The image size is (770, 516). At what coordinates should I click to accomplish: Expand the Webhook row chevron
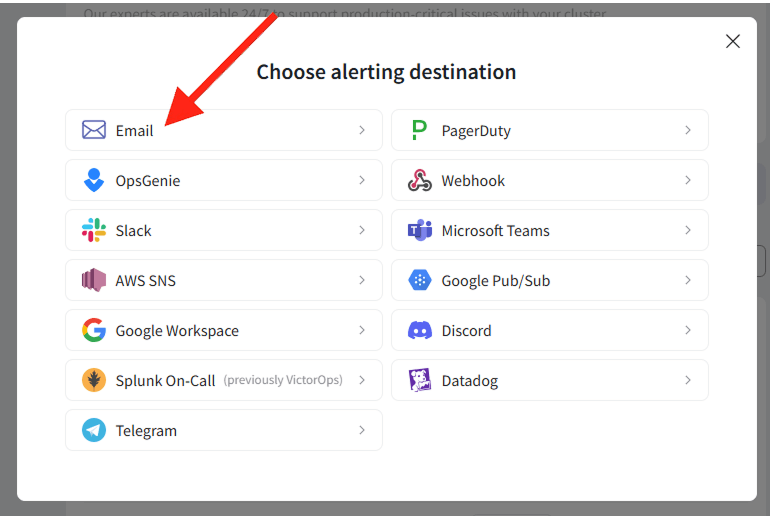[688, 180]
